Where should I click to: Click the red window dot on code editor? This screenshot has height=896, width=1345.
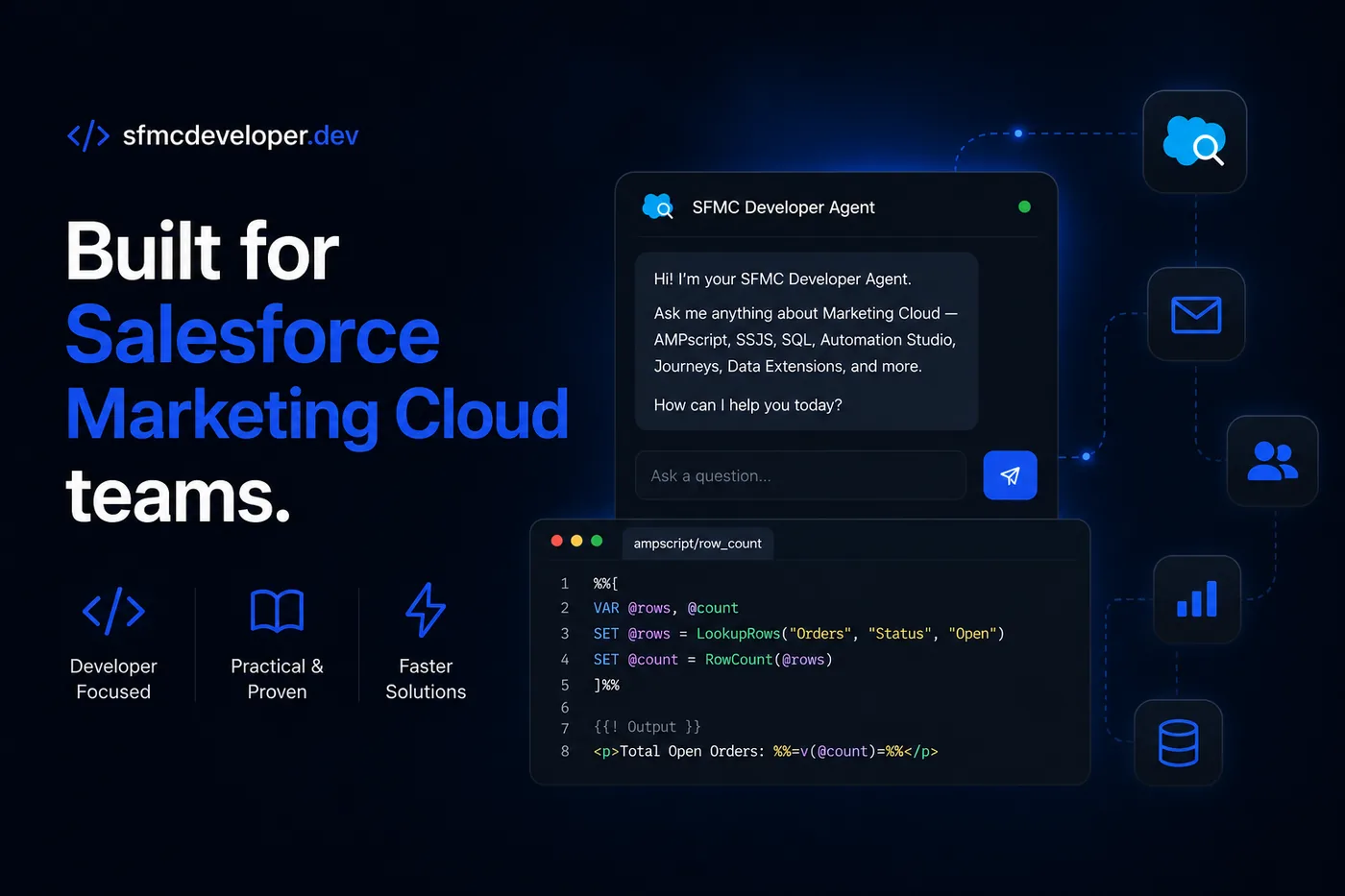coord(556,541)
